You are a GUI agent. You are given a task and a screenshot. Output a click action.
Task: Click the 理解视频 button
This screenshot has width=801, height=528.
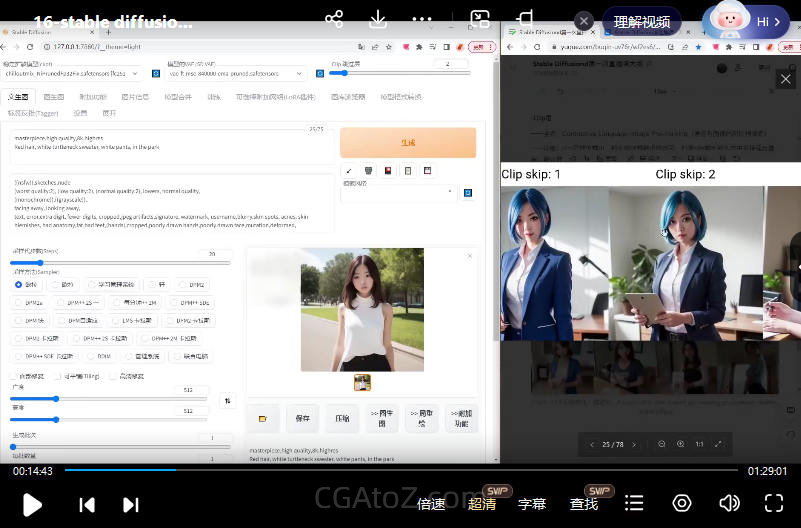point(641,21)
